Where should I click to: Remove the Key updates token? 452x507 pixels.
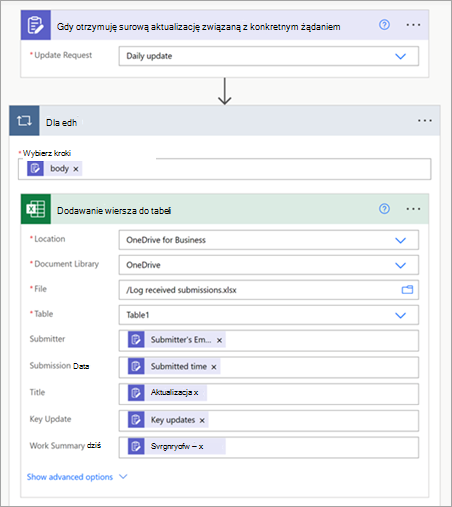click(202, 421)
